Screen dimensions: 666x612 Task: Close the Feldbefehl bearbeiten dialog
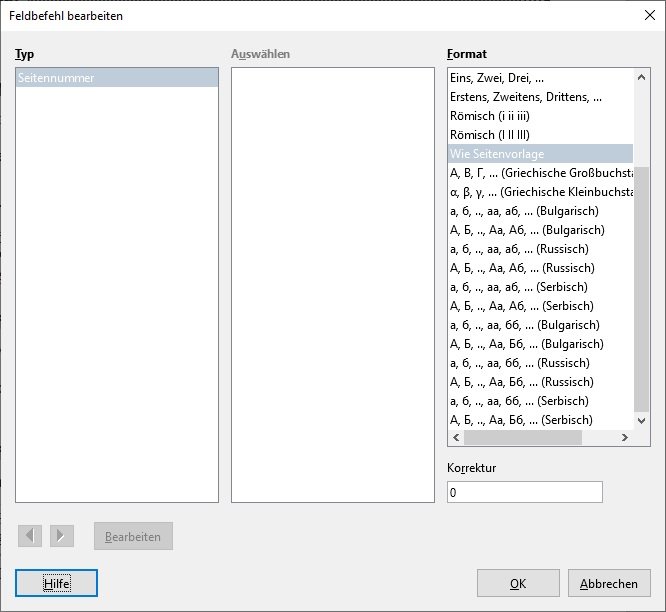[645, 15]
